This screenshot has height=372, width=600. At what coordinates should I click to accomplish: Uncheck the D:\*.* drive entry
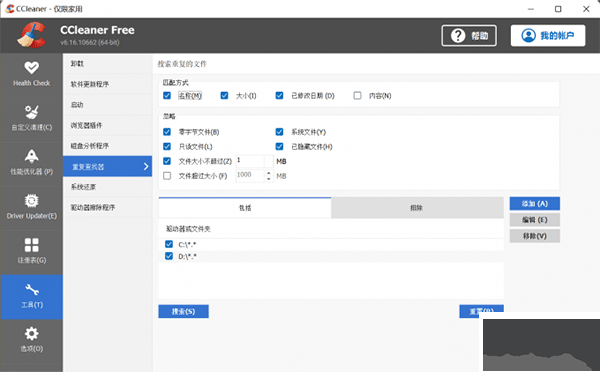pos(169,256)
